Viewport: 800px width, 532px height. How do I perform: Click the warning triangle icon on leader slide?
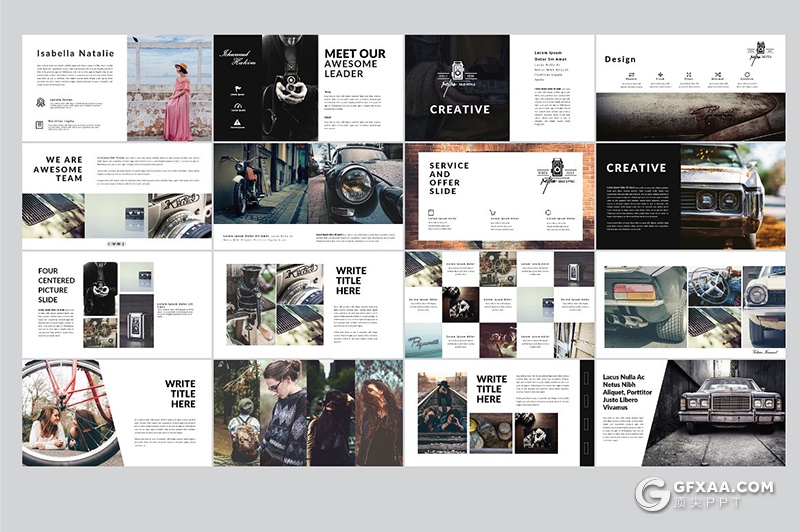pyautogui.click(x=236, y=121)
